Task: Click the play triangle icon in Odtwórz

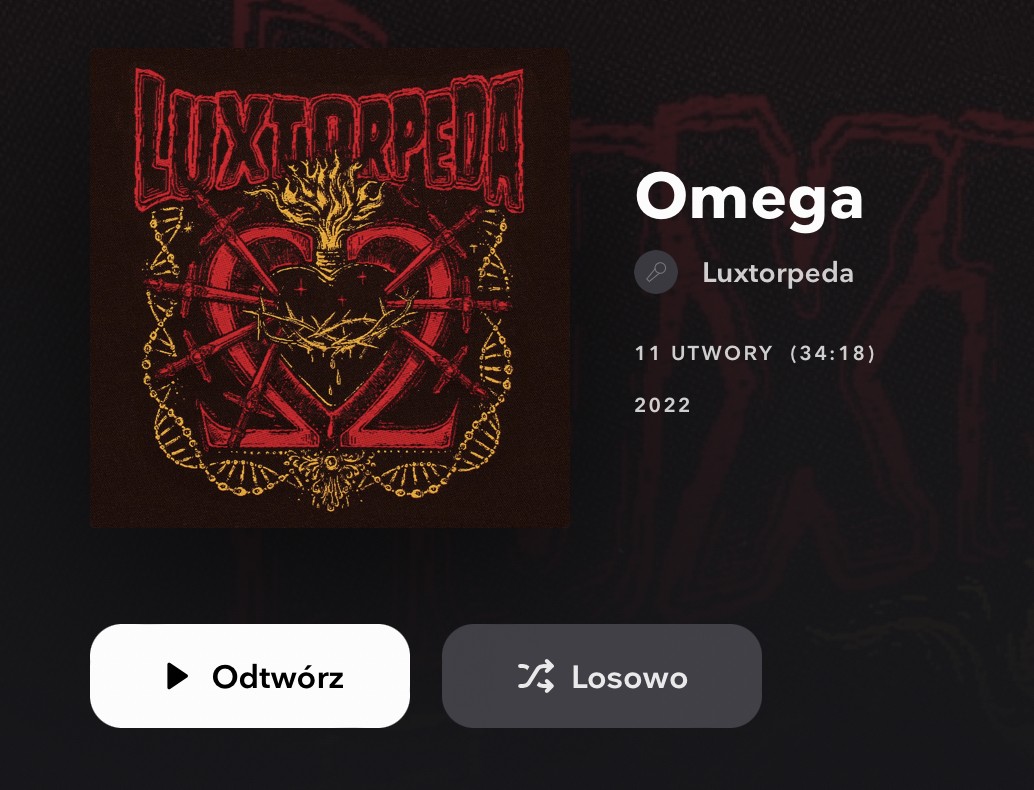Action: tap(177, 676)
